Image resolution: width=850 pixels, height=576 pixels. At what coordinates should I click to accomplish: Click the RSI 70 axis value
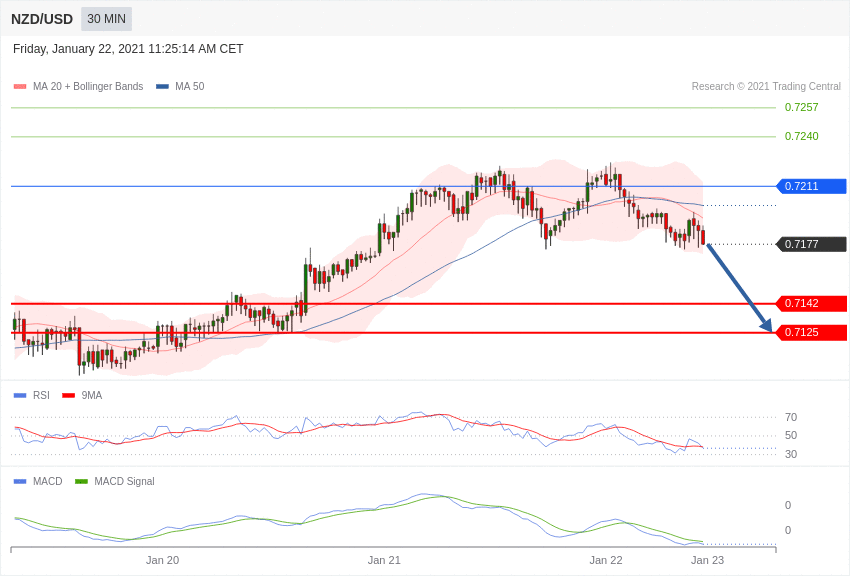(x=791, y=417)
